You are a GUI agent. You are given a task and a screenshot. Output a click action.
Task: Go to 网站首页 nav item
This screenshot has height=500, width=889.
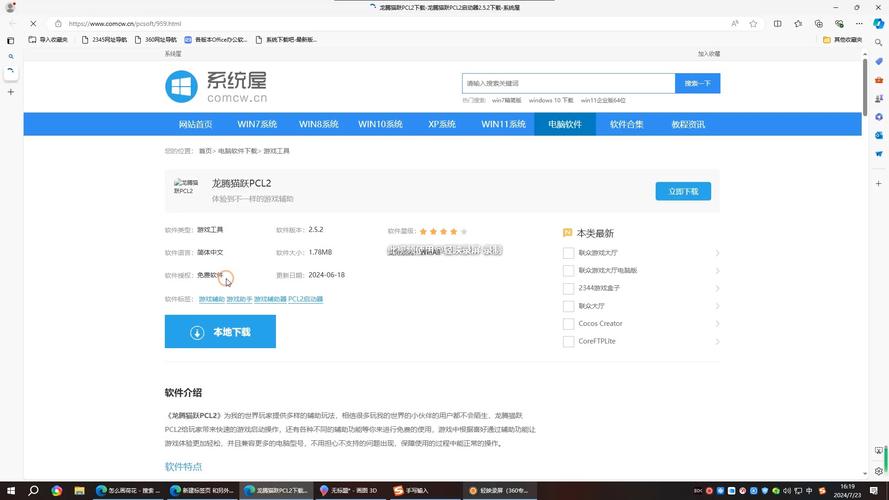(196, 124)
